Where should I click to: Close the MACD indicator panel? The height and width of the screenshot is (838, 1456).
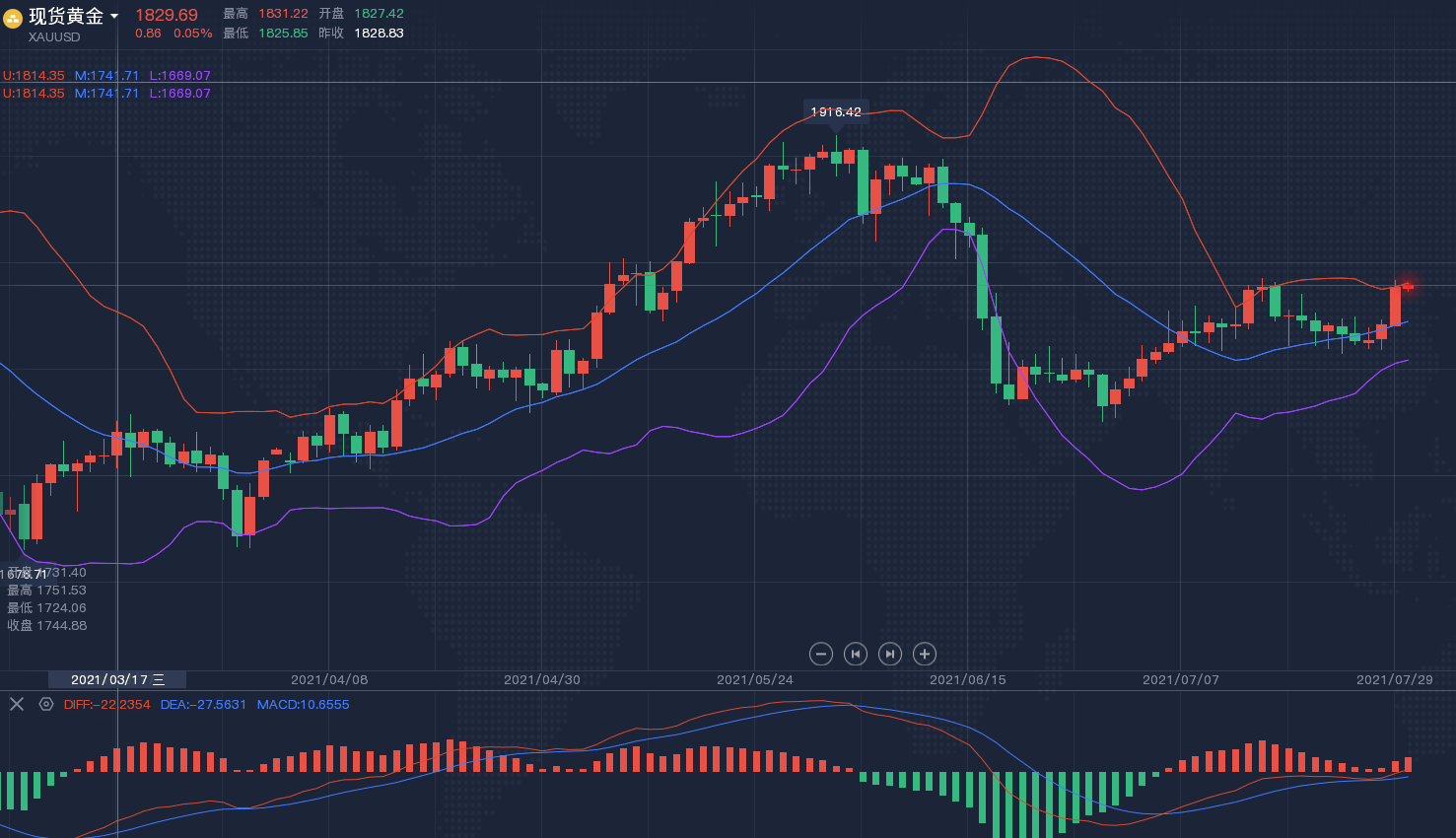point(17,704)
